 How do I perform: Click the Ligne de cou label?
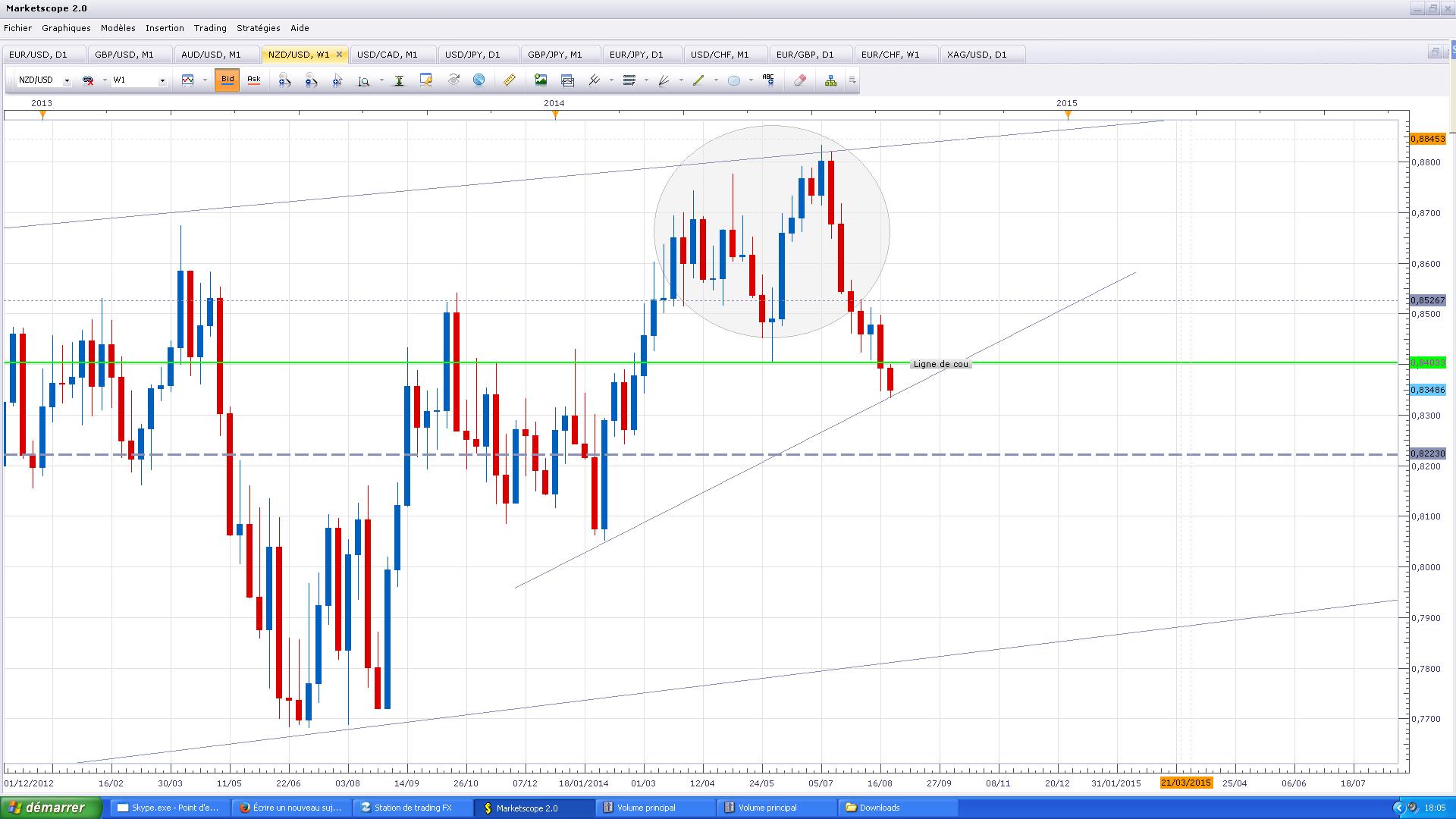point(940,364)
